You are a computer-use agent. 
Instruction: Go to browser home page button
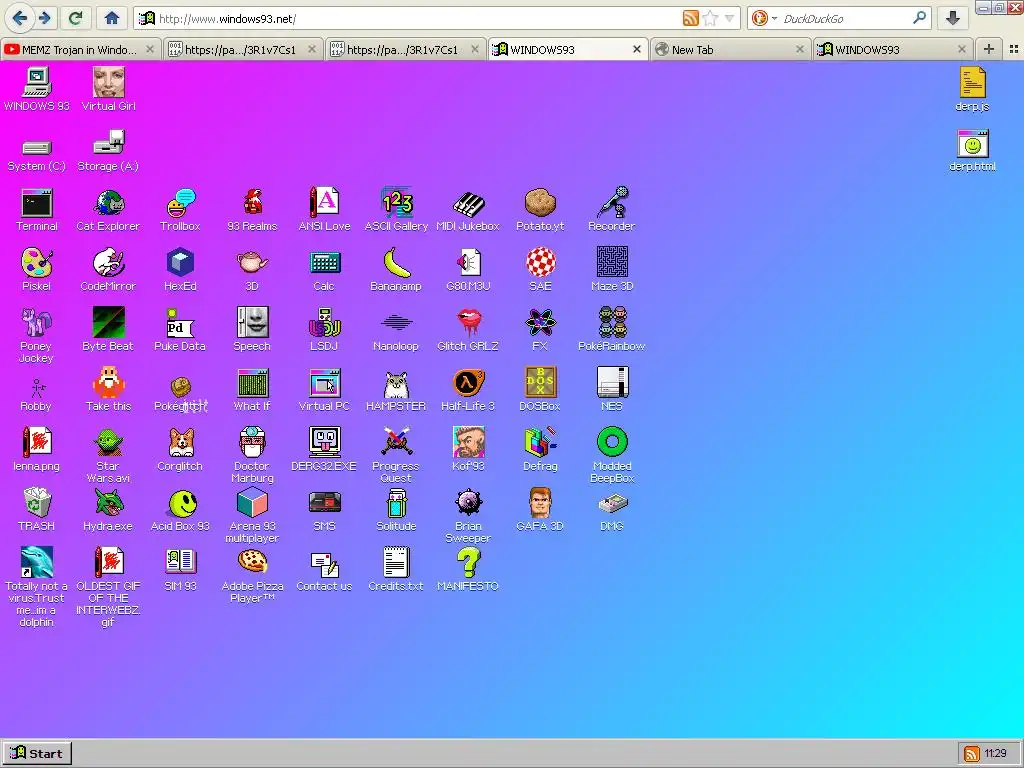pos(112,18)
